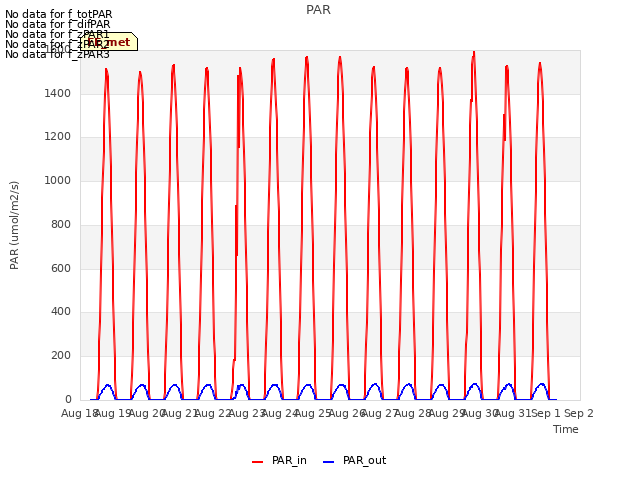Screen dimensions: 640x480
Task: Click the 1400 y-axis tick label
Action: (58, 93)
